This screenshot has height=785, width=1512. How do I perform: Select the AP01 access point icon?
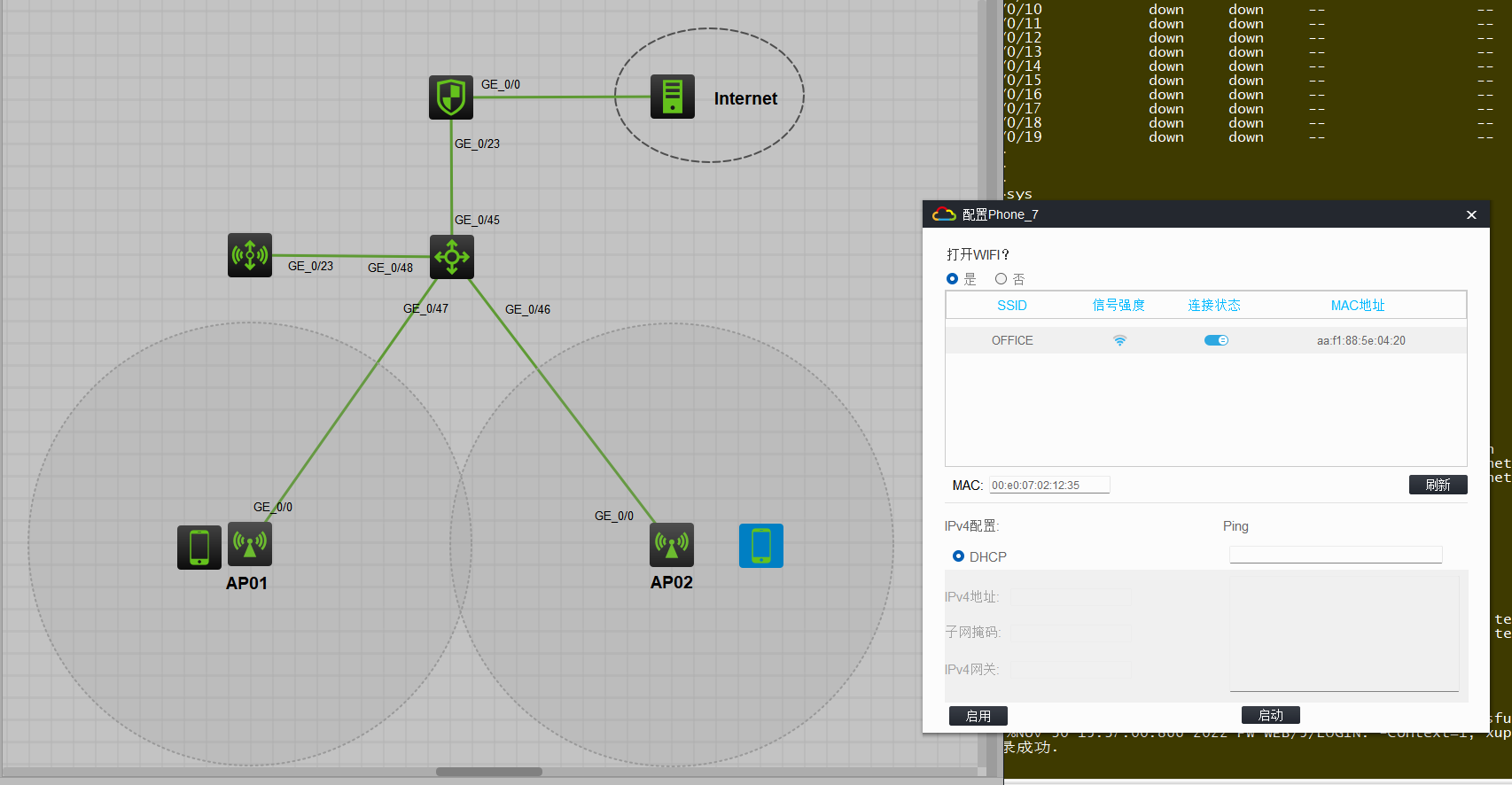250,544
